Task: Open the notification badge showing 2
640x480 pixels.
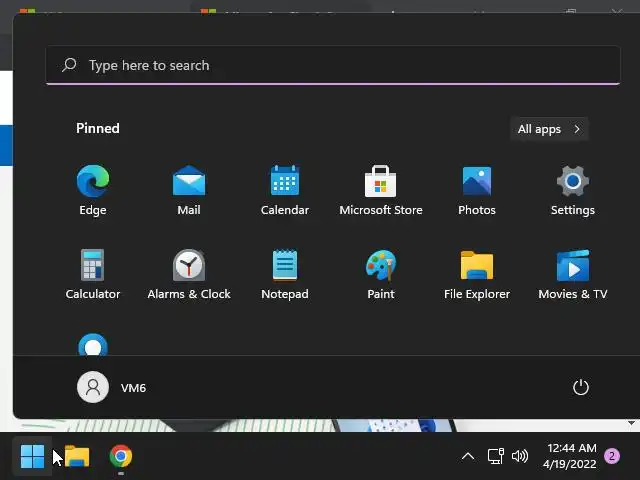Action: point(612,456)
